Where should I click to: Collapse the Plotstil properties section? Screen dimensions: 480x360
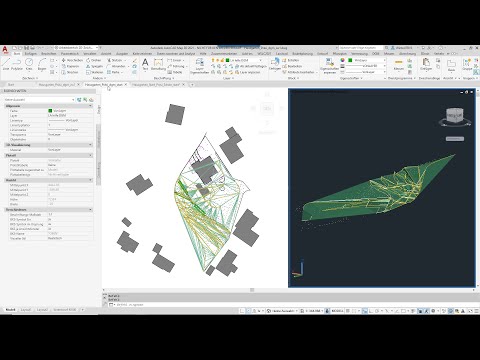[90, 155]
